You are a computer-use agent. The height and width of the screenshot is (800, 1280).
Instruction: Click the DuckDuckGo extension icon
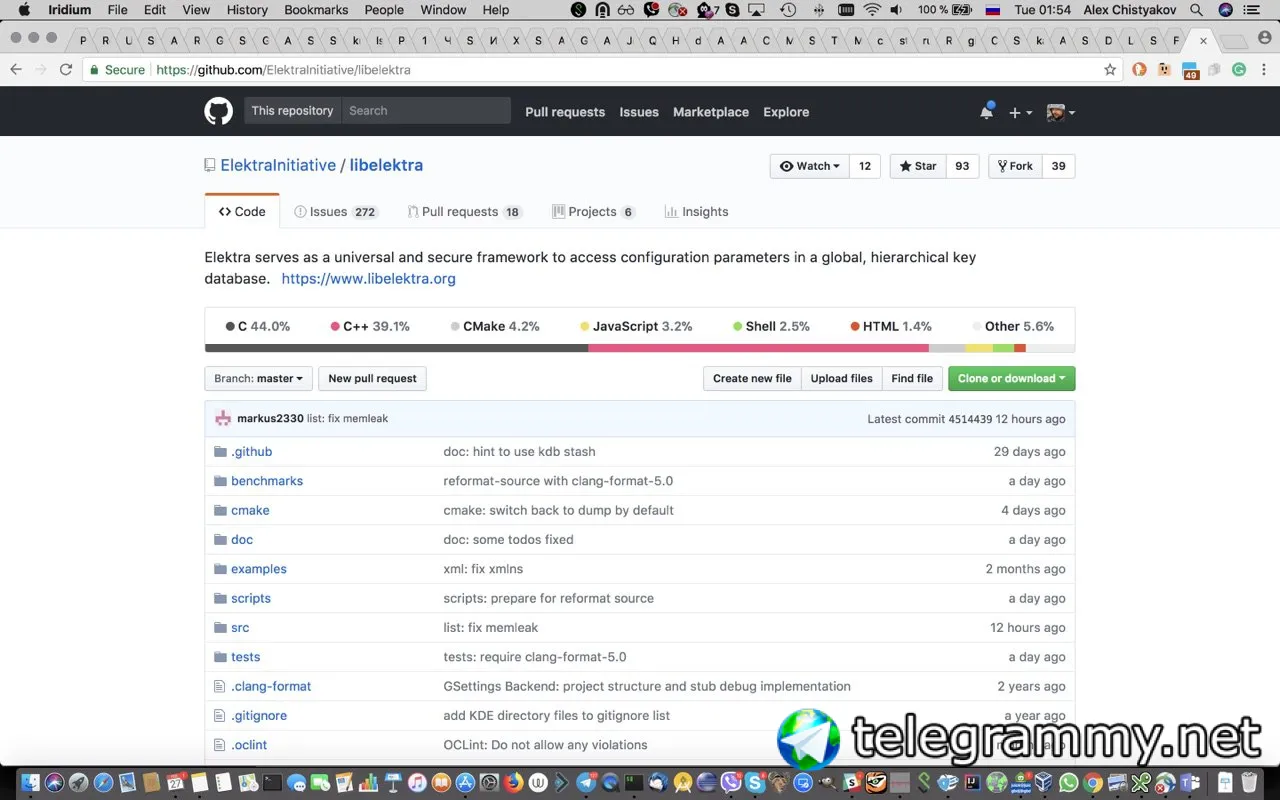click(1139, 70)
